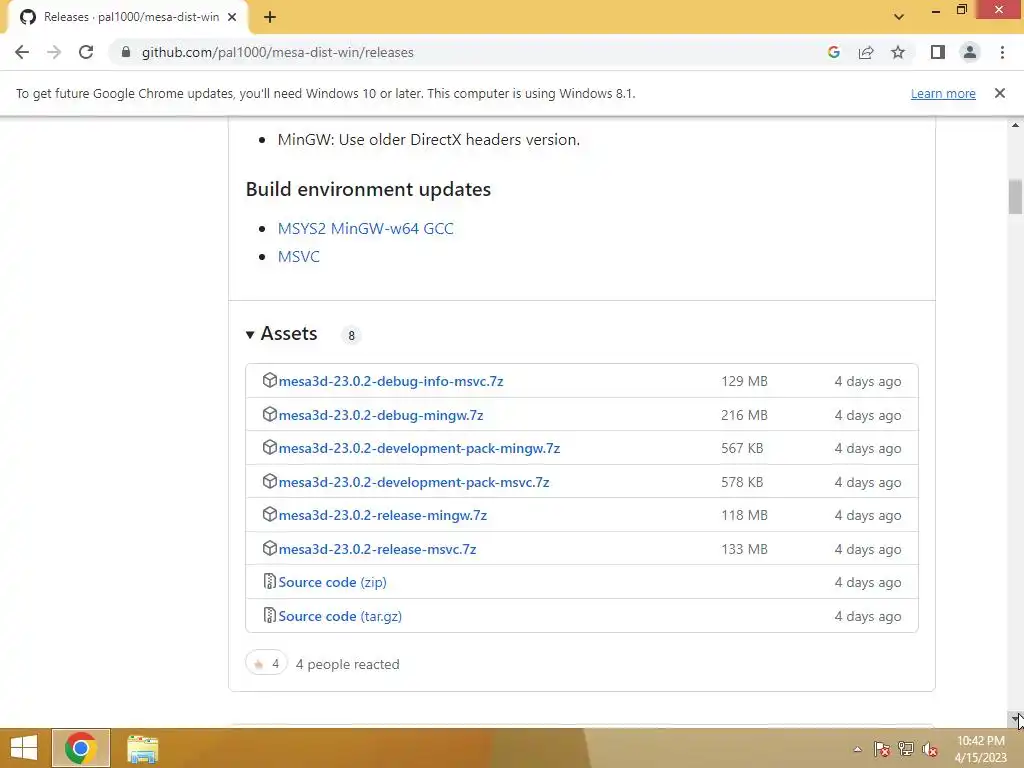Reload the GitHub releases page
Image resolution: width=1024 pixels, height=768 pixels.
point(86,52)
